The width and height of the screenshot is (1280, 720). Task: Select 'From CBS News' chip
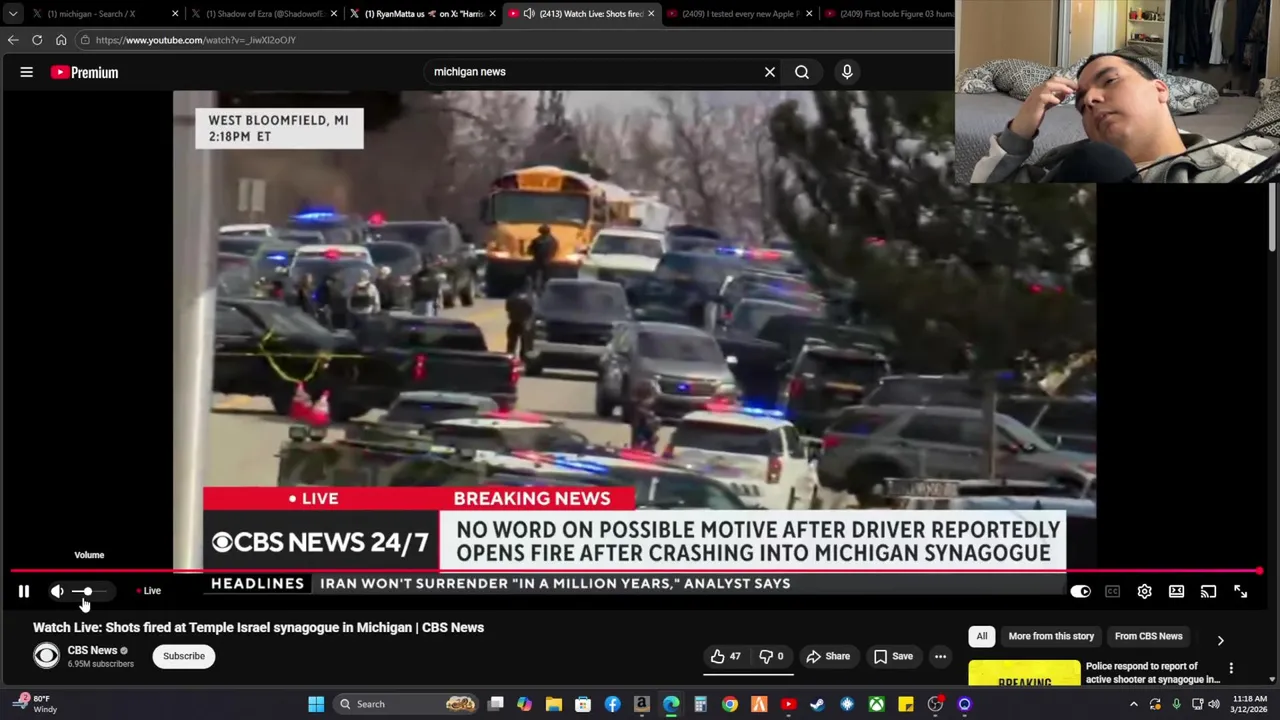tap(1148, 636)
